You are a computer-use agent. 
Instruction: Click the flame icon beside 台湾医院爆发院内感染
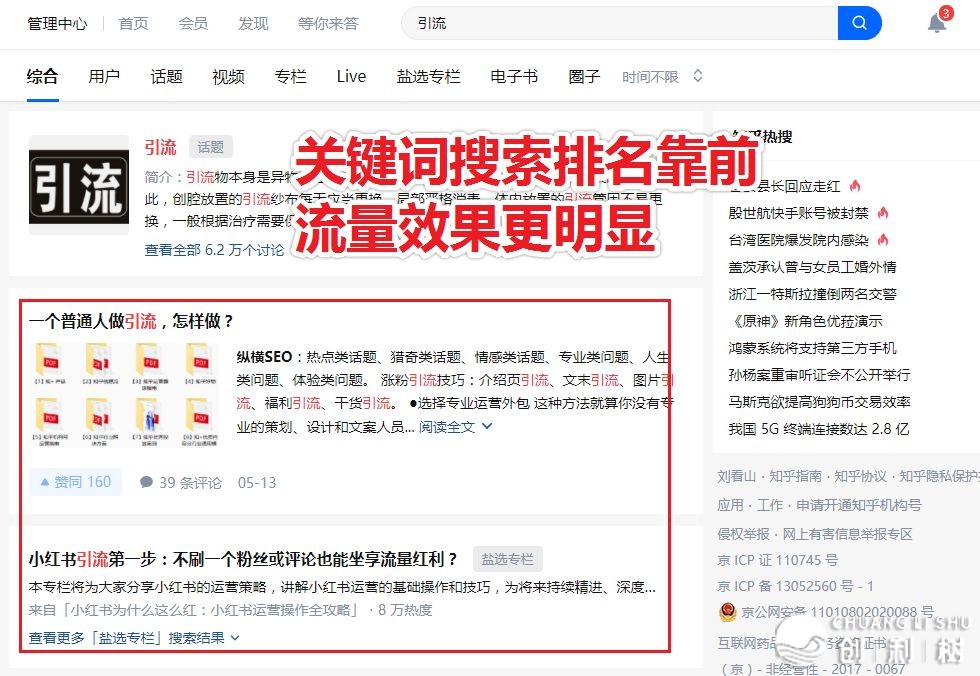pos(883,240)
